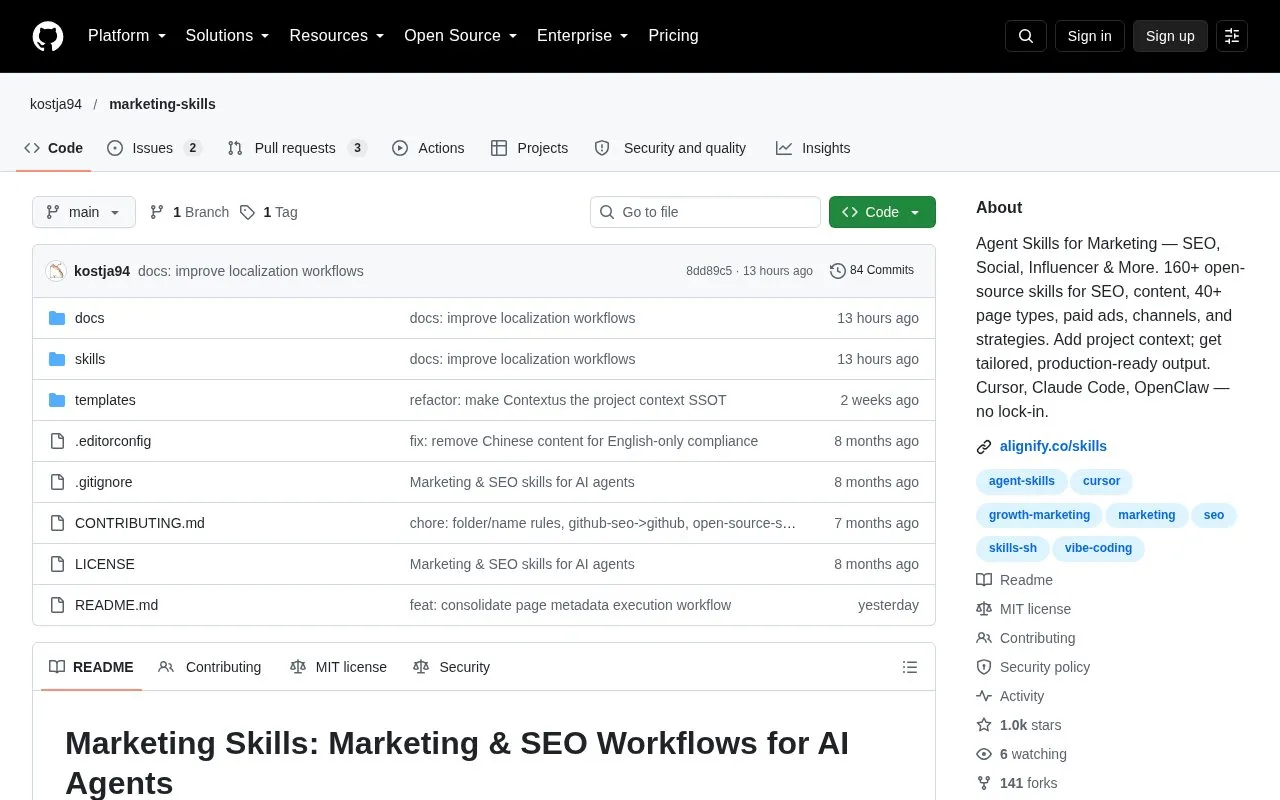This screenshot has height=800, width=1280.
Task: Open the alignify.co/skills link
Action: [x=1053, y=447]
